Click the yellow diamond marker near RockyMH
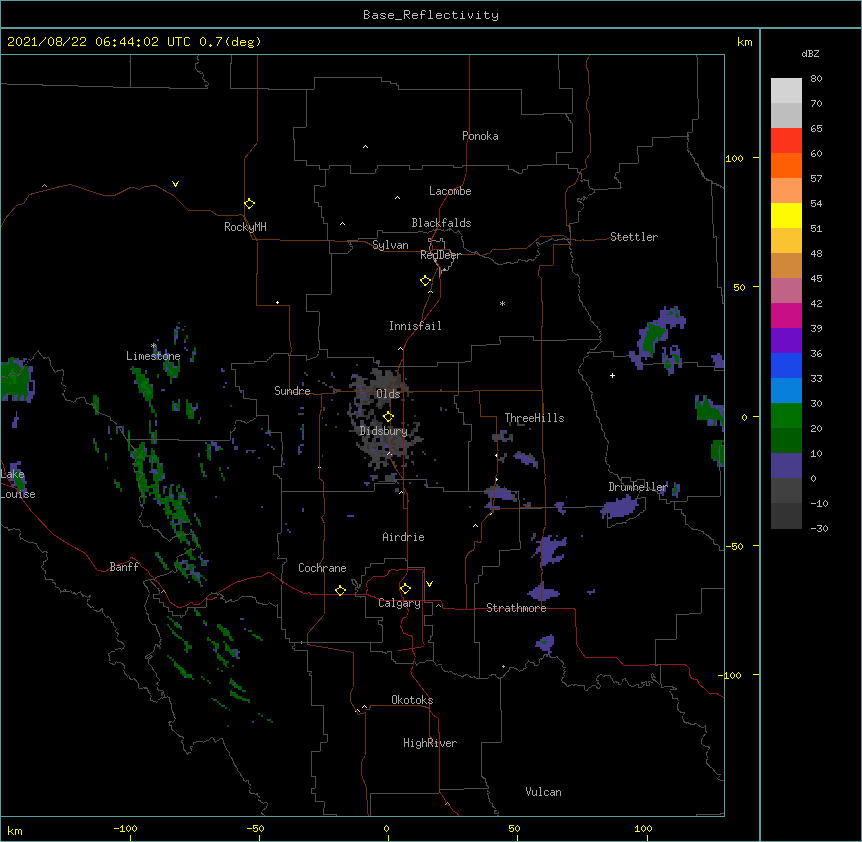Viewport: 862px width, 842px height. tap(249, 204)
